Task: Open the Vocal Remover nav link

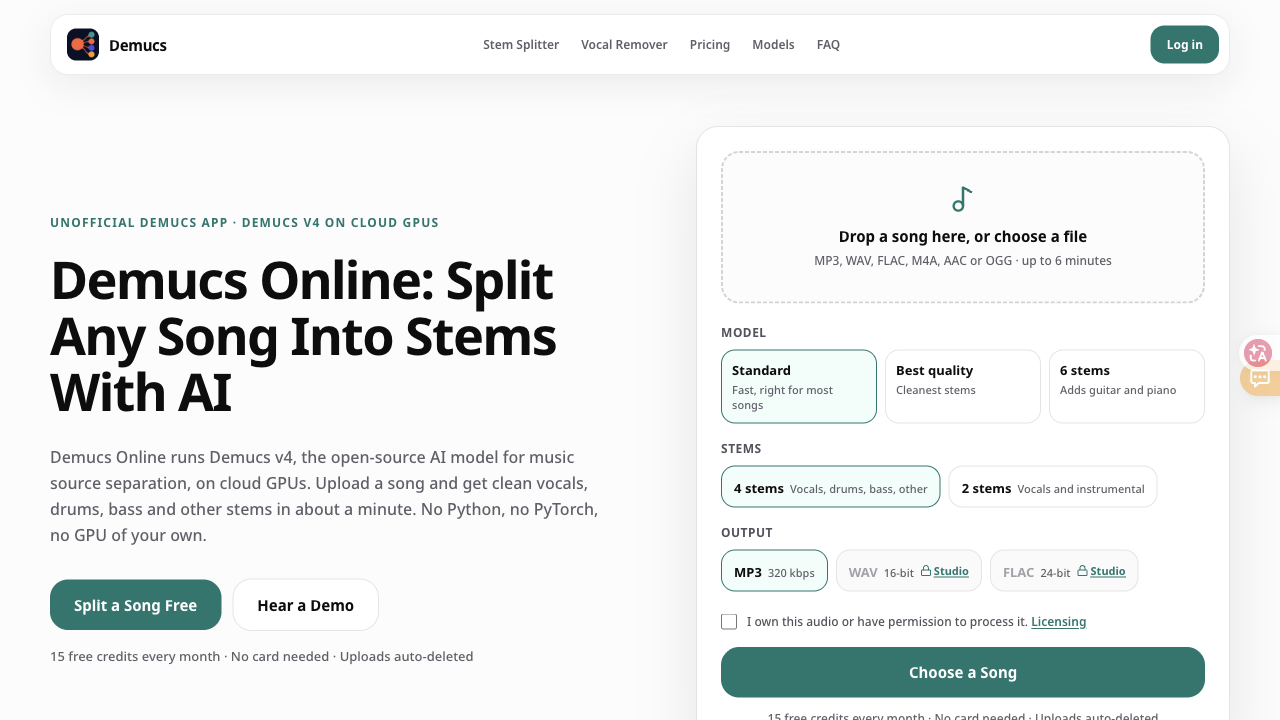Action: click(624, 45)
